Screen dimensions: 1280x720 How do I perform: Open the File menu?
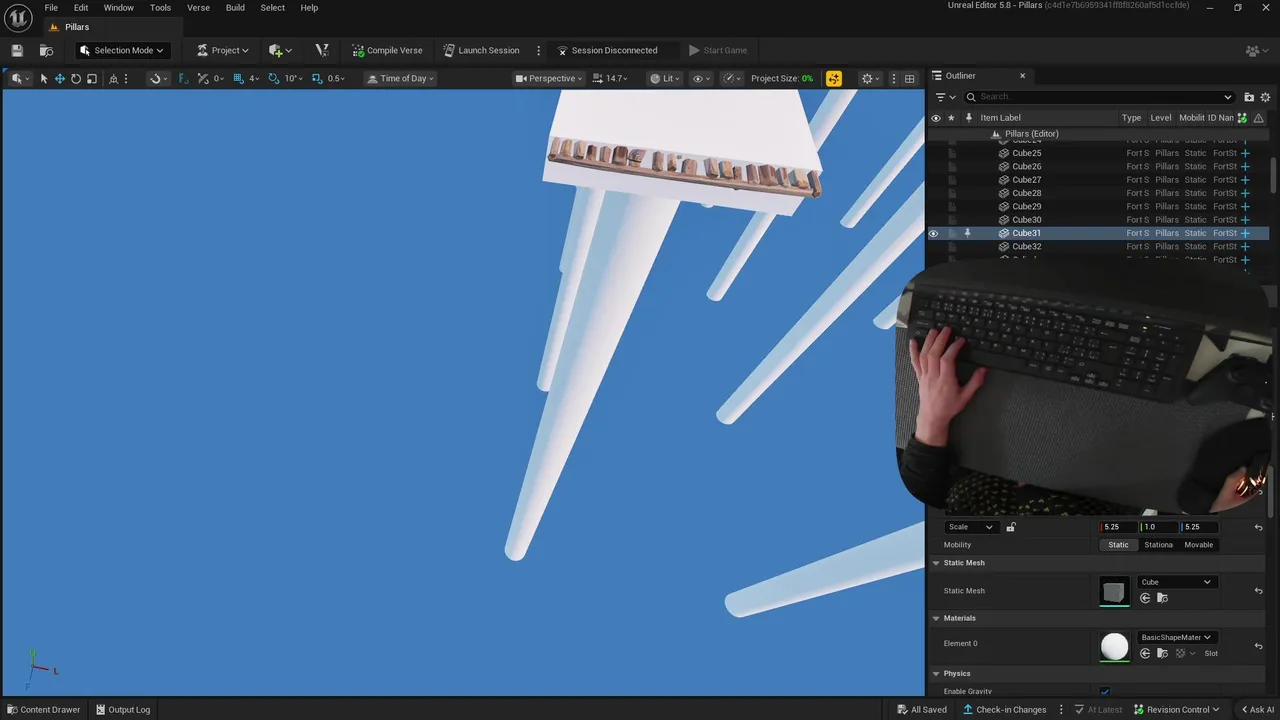click(51, 8)
